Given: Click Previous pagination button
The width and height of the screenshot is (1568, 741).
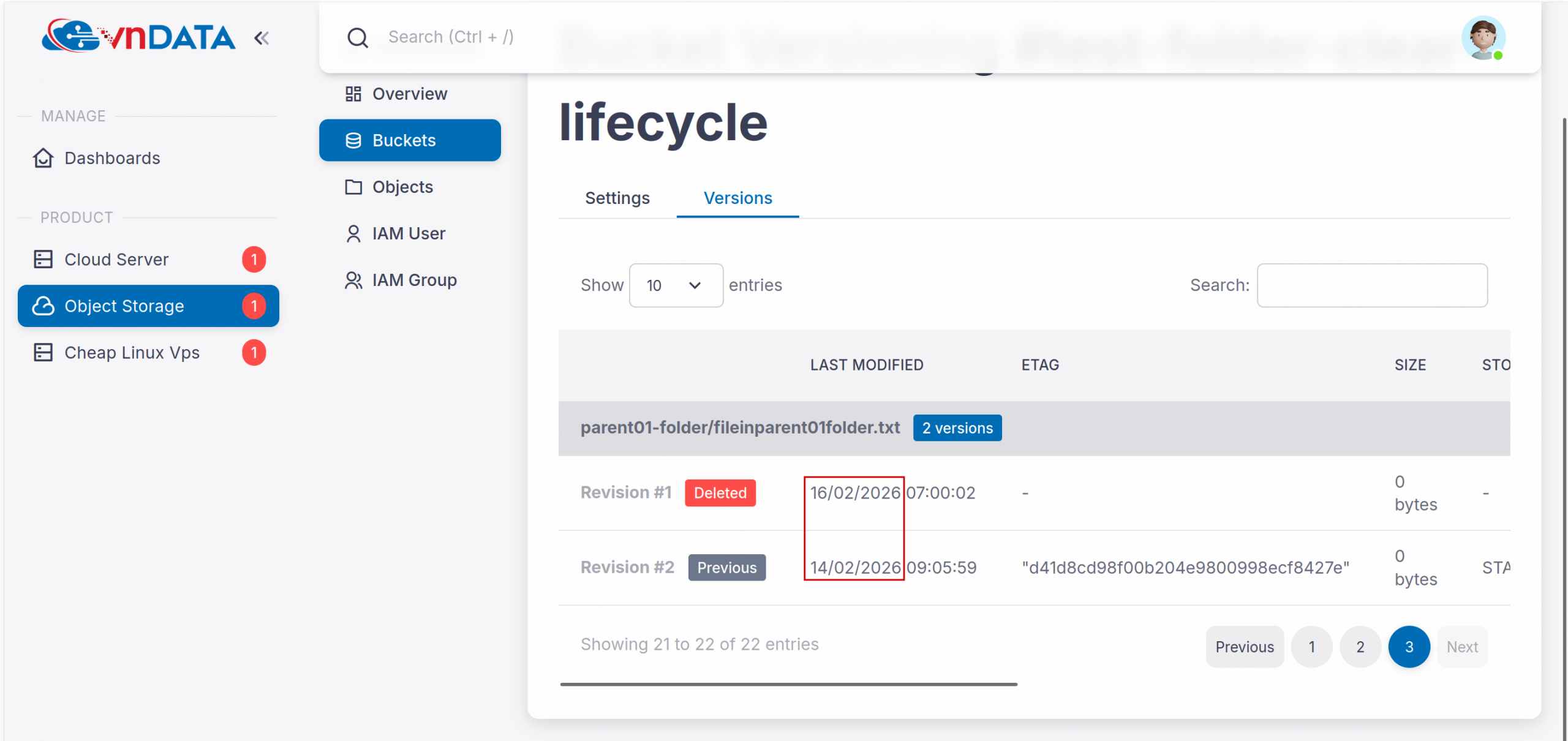Looking at the screenshot, I should point(1244,647).
